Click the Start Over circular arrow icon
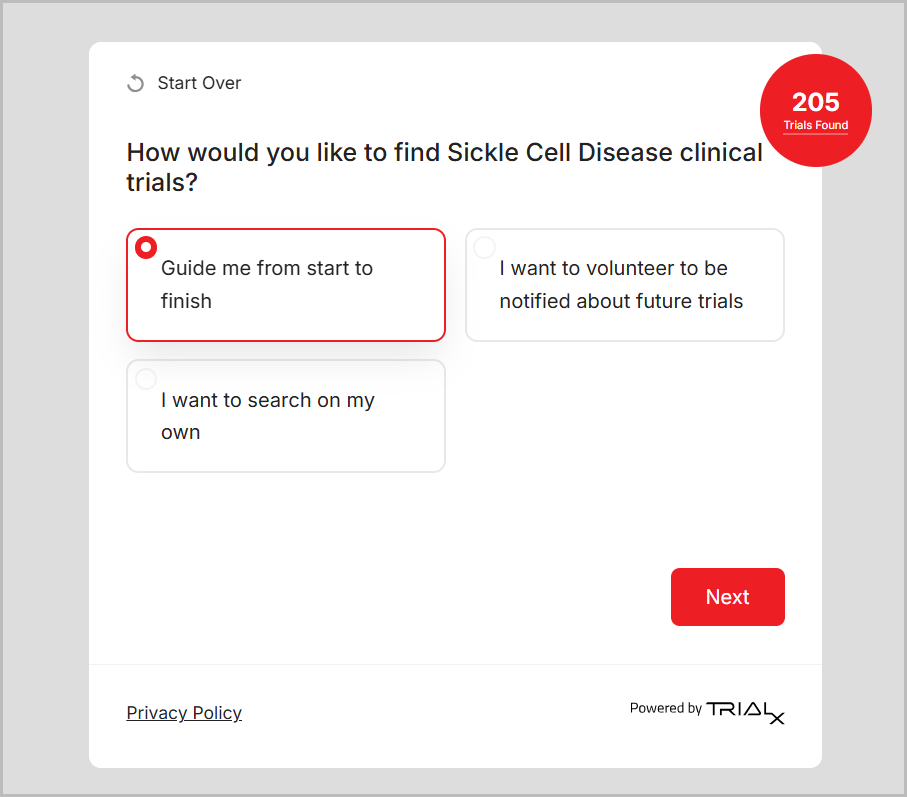The image size is (907, 797). (135, 83)
